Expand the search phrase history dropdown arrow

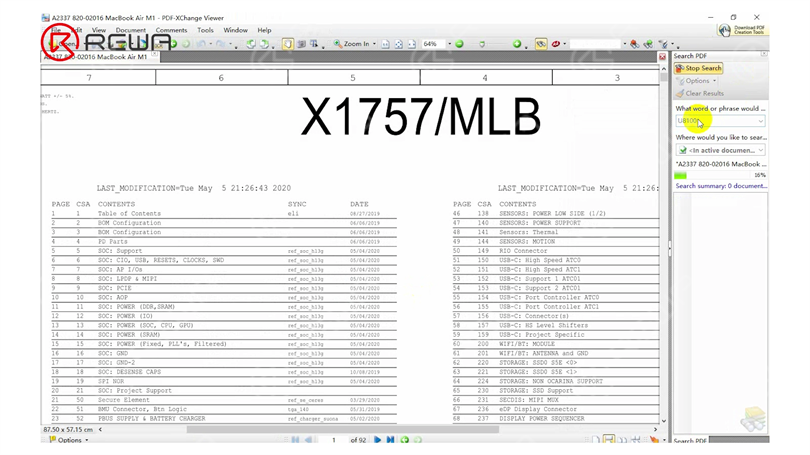760,121
